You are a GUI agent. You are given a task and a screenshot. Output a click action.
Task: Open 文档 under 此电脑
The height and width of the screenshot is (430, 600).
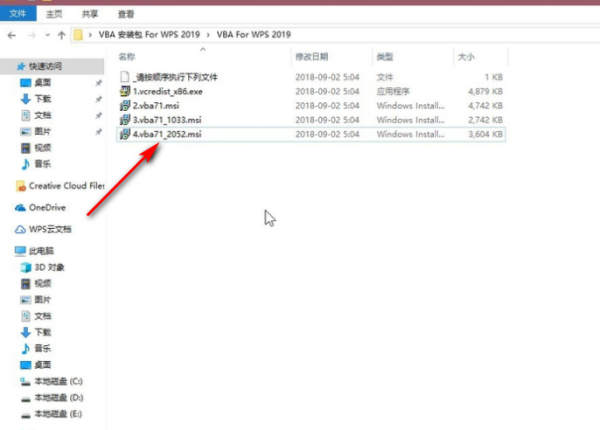click(x=42, y=316)
